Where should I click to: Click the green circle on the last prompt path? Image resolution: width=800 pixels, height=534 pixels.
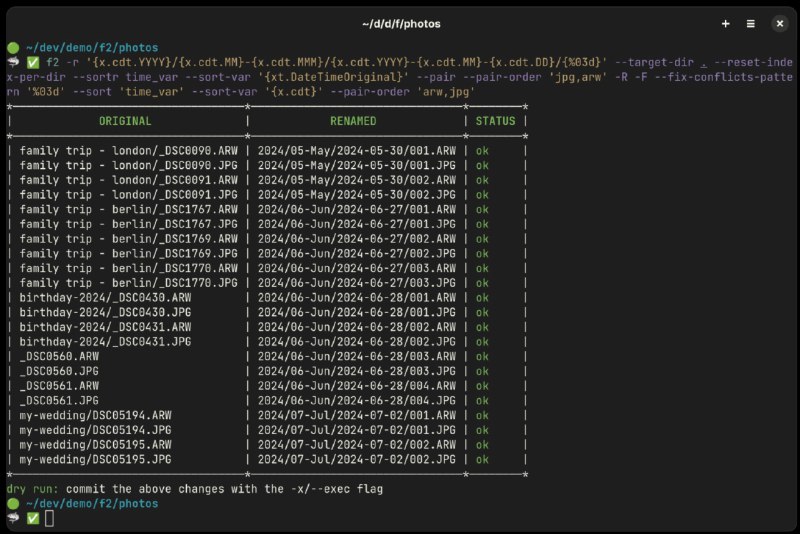(12, 504)
